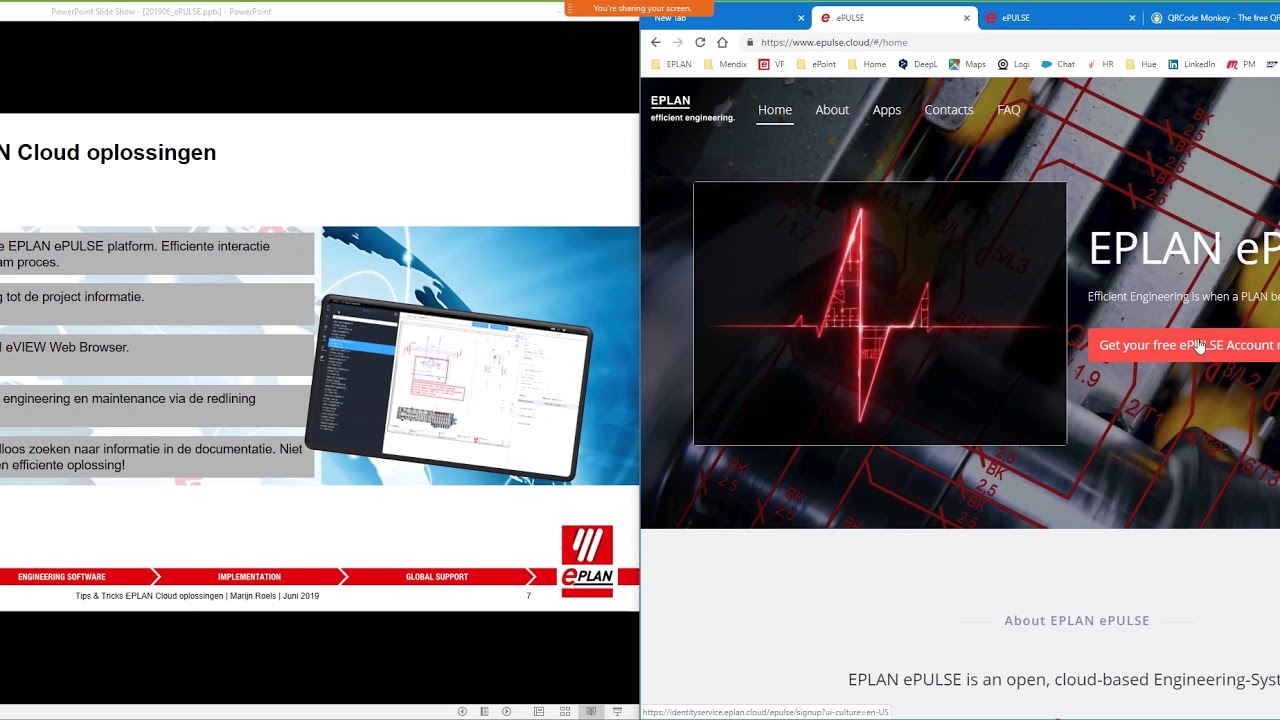1280x720 pixels.
Task: Open the Apps menu item
Action: (887, 110)
